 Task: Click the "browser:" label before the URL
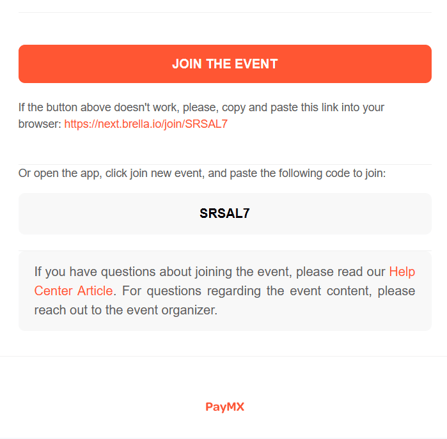40,124
